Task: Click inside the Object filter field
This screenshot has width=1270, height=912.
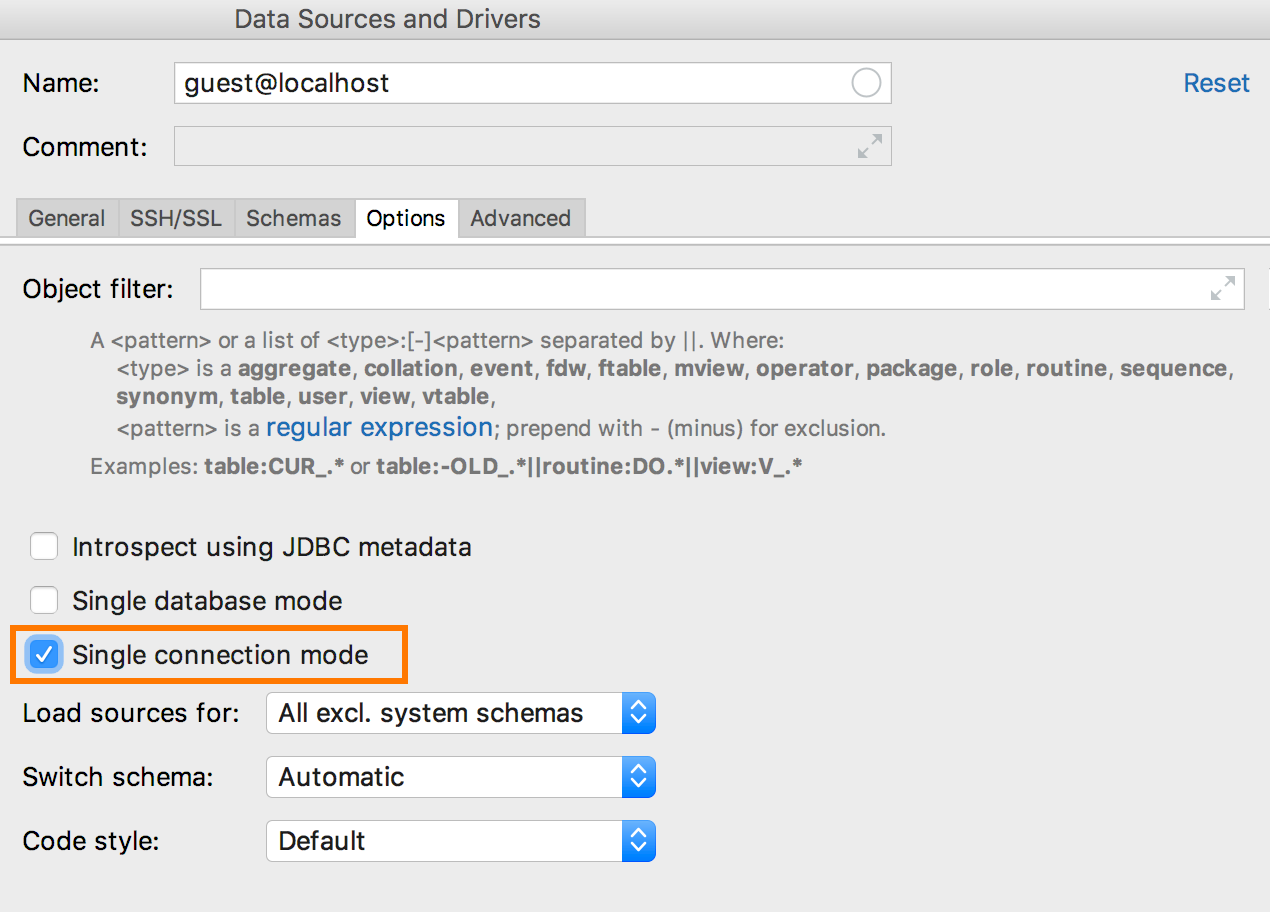Action: point(700,289)
